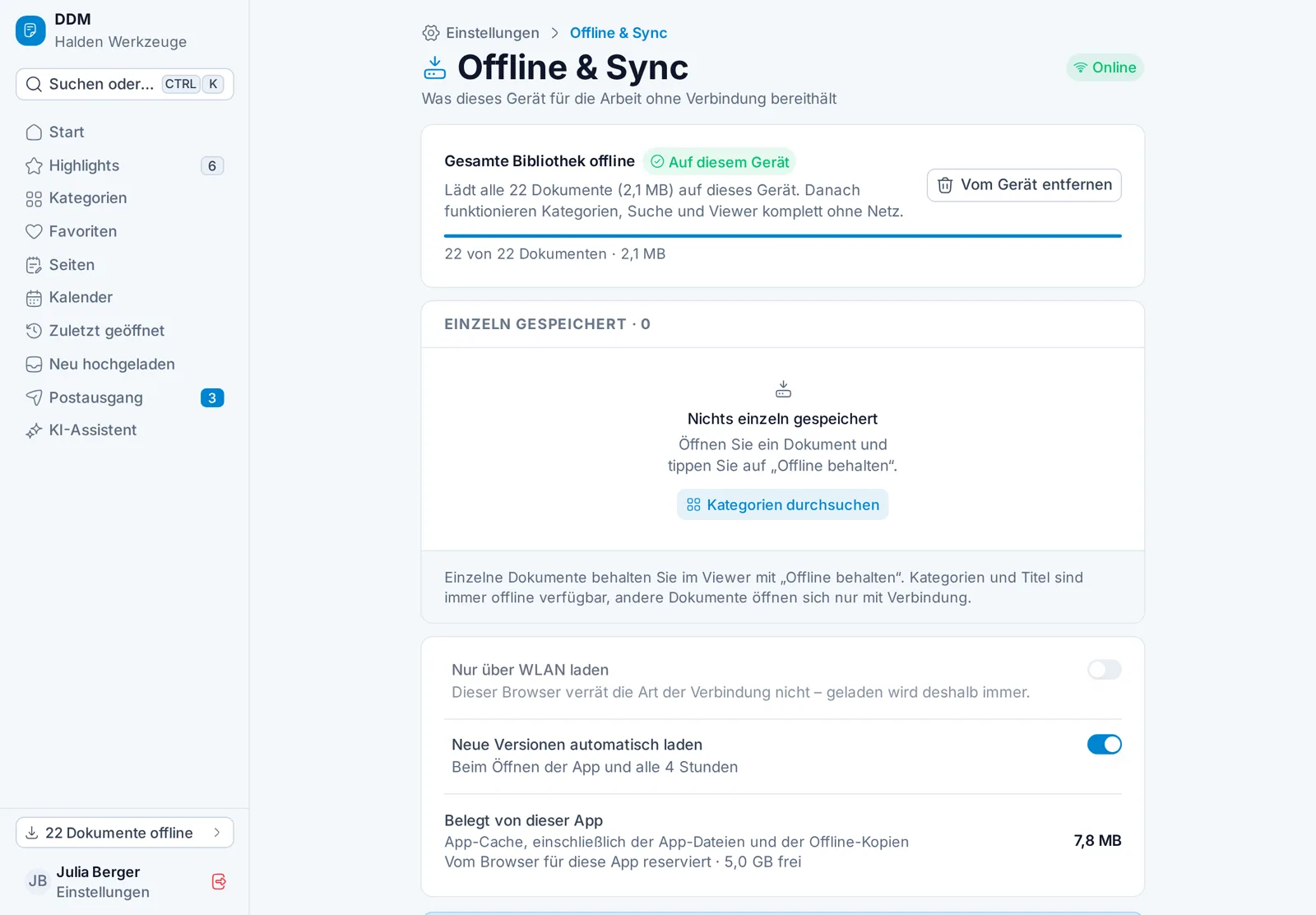
Task: Click the Suchen oder… search field
Action: click(124, 84)
